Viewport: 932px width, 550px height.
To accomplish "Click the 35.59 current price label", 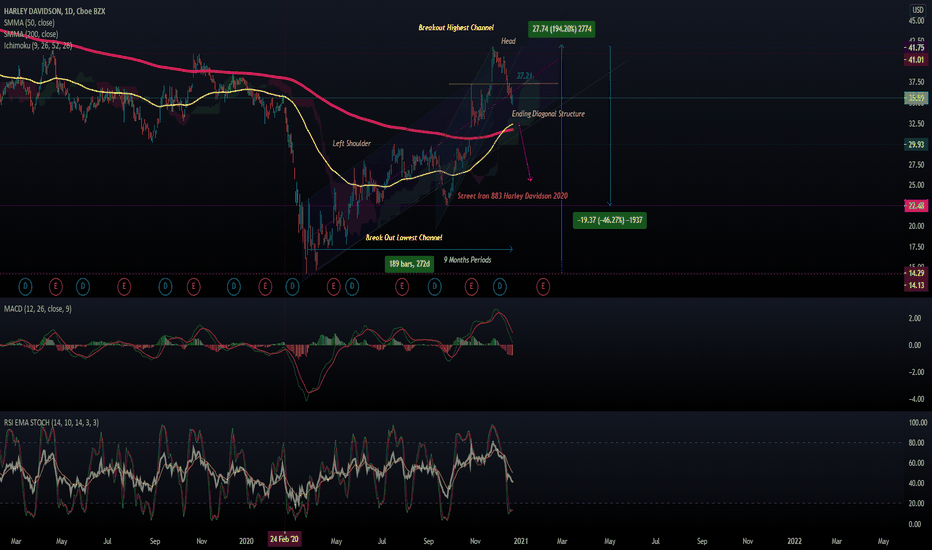I will [x=916, y=98].
